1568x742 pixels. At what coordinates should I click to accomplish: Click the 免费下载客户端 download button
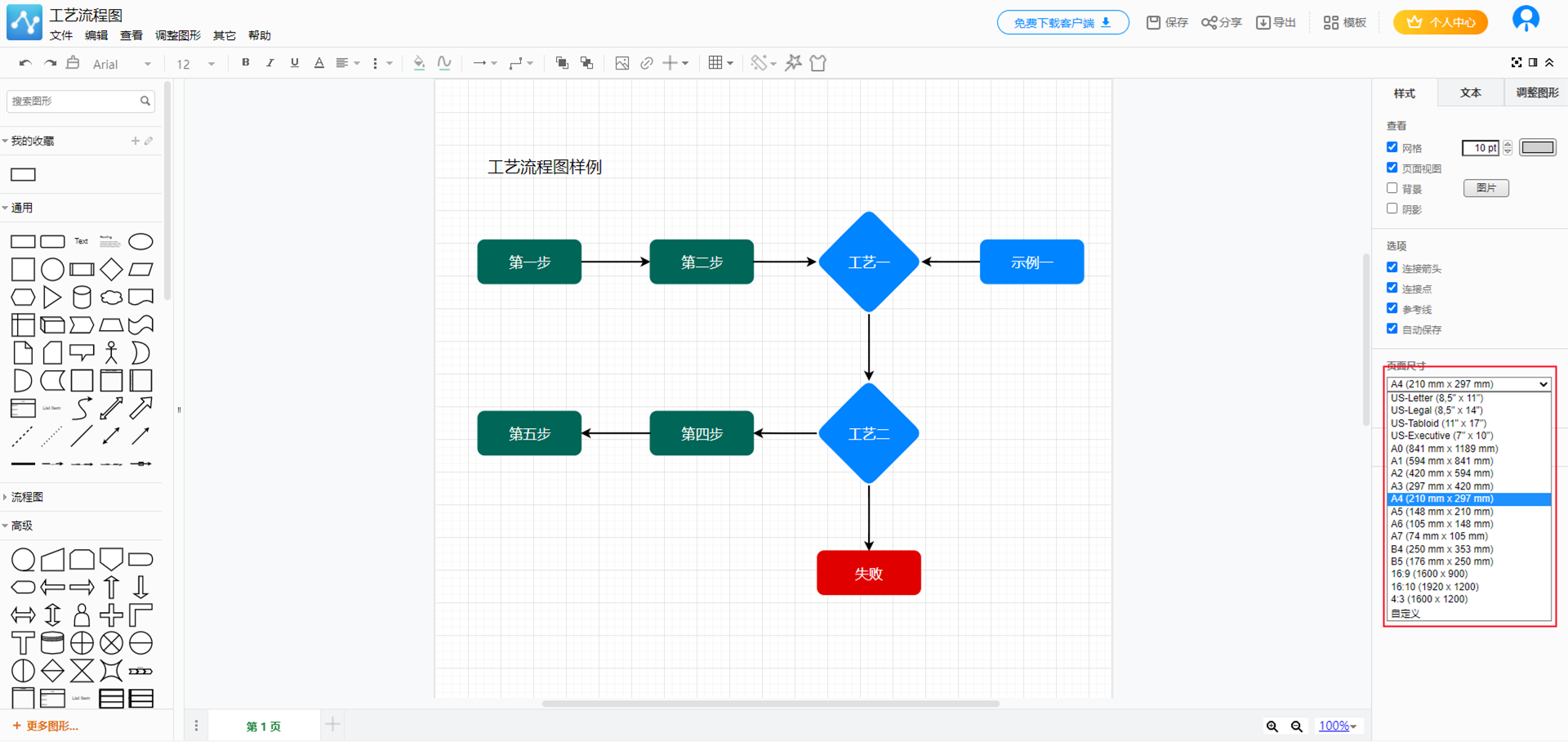pos(1062,23)
